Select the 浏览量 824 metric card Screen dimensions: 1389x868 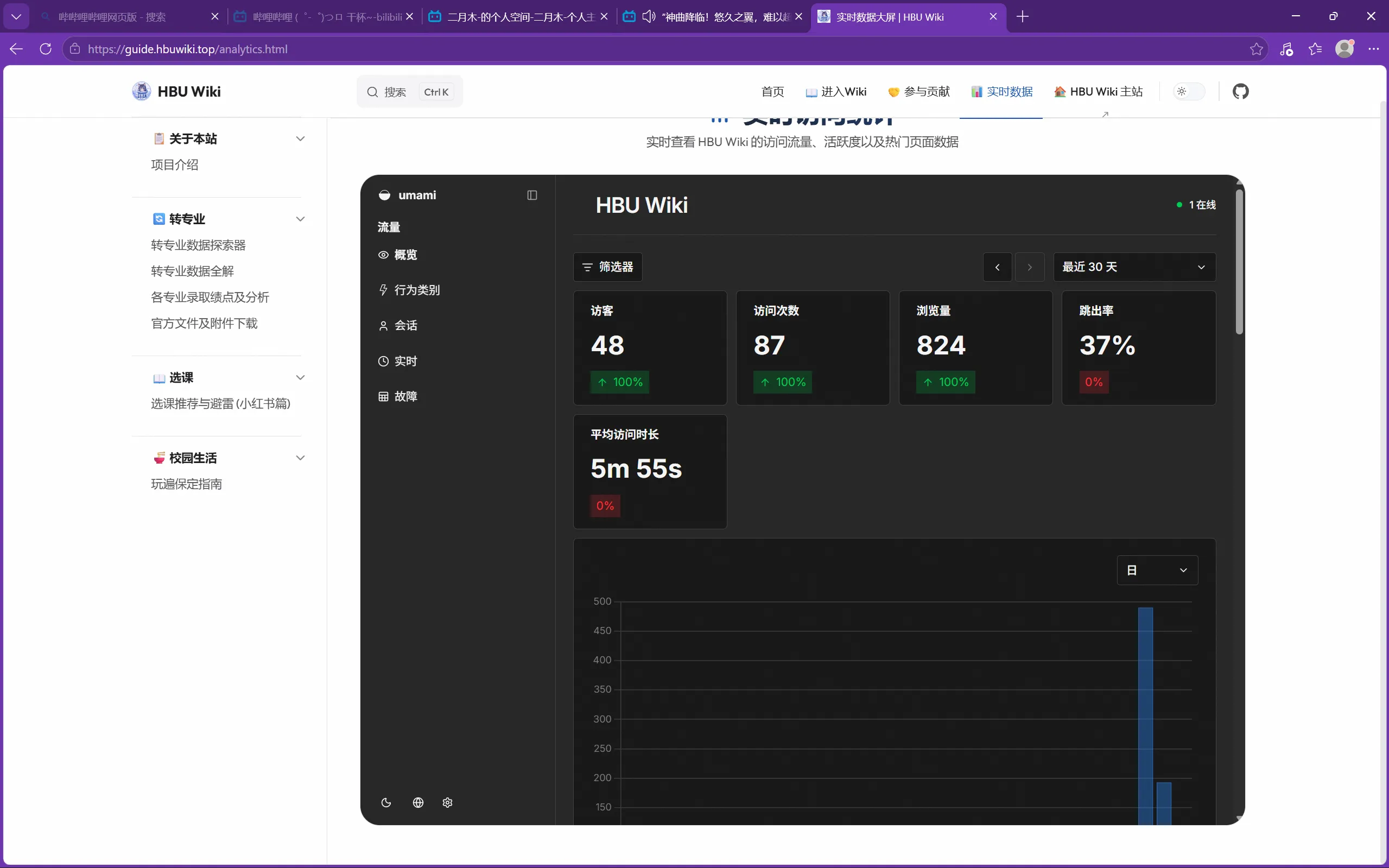click(976, 348)
